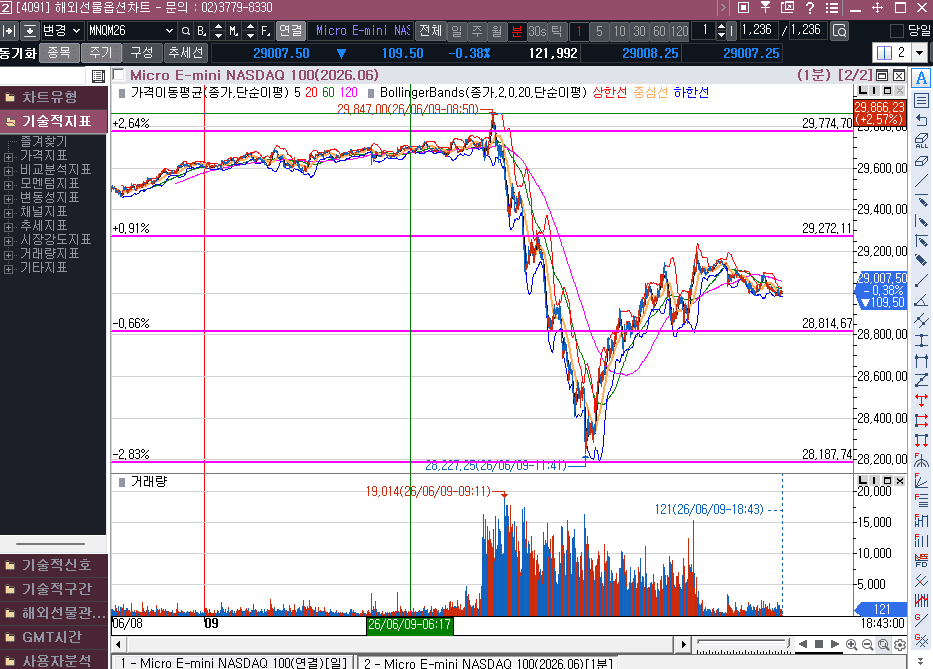Click the 1,236 bar count input field
The width and height of the screenshot is (933, 669).
[x=757, y=30]
